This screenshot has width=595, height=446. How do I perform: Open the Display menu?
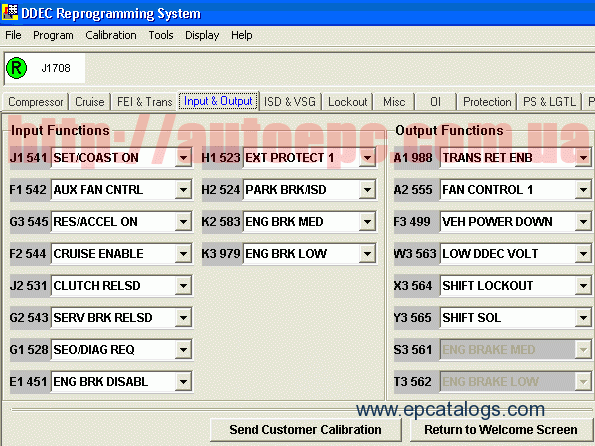[202, 35]
